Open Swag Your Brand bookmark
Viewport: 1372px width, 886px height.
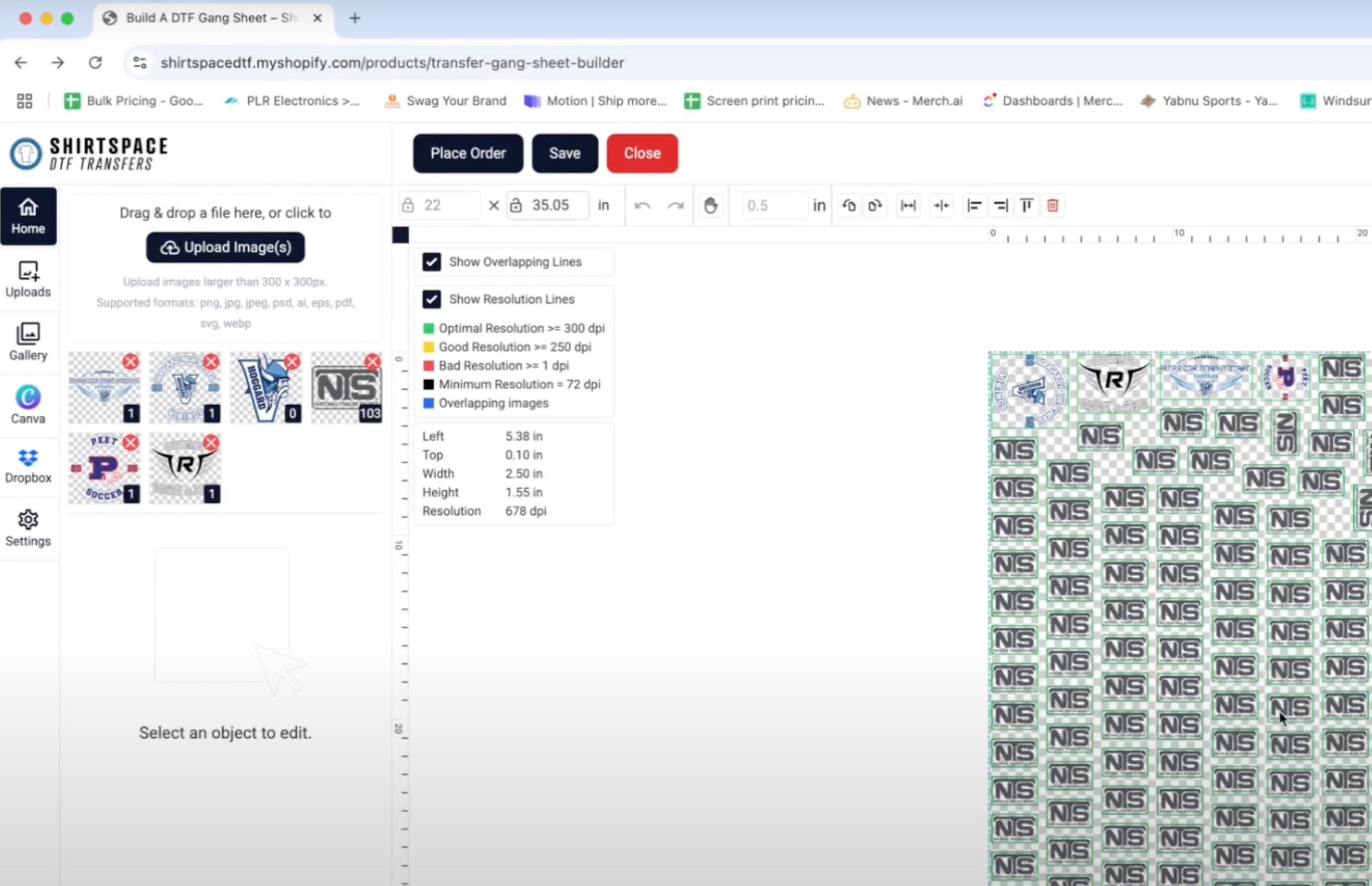[445, 101]
